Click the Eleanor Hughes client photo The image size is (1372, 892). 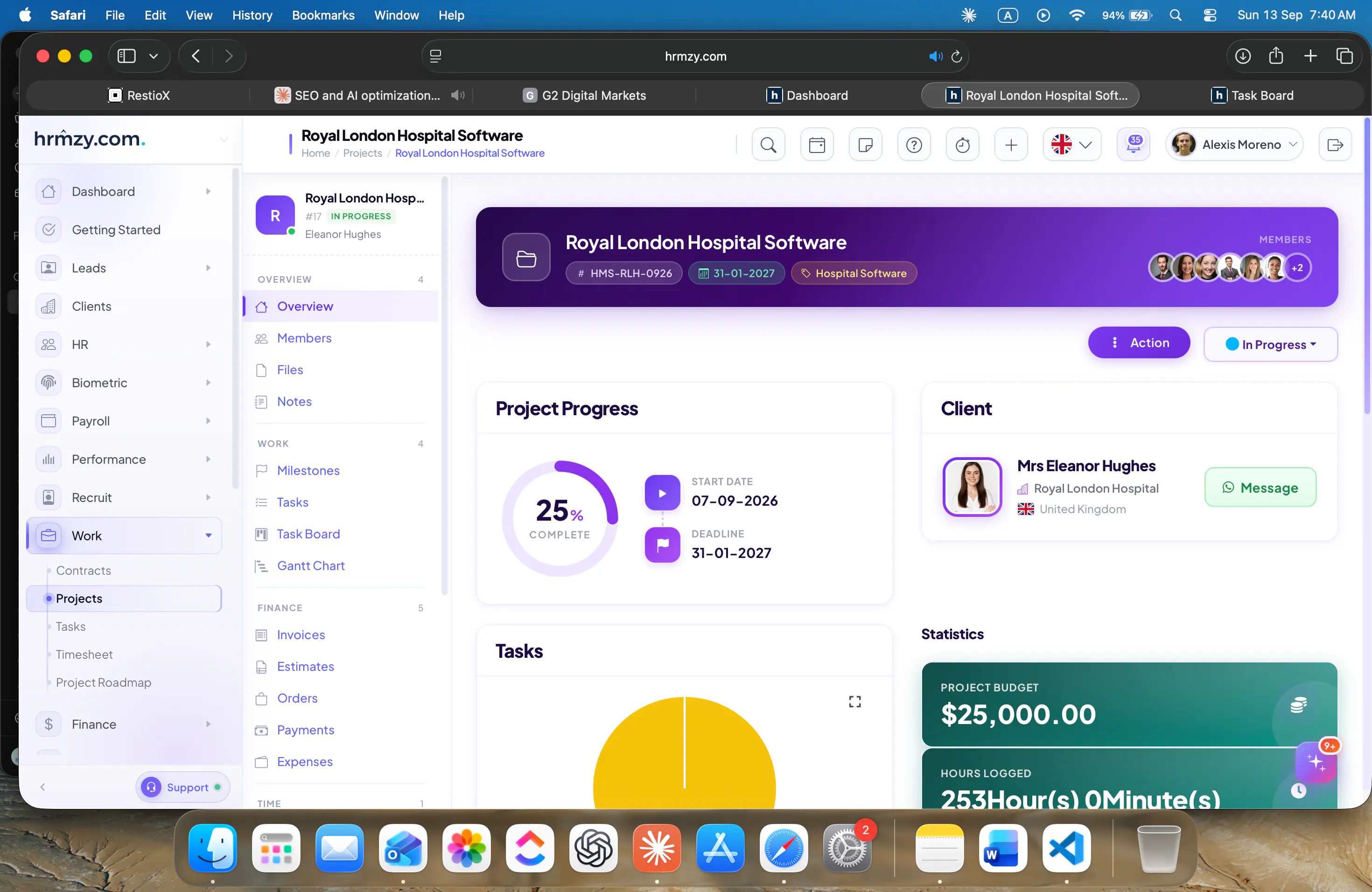[x=972, y=487]
